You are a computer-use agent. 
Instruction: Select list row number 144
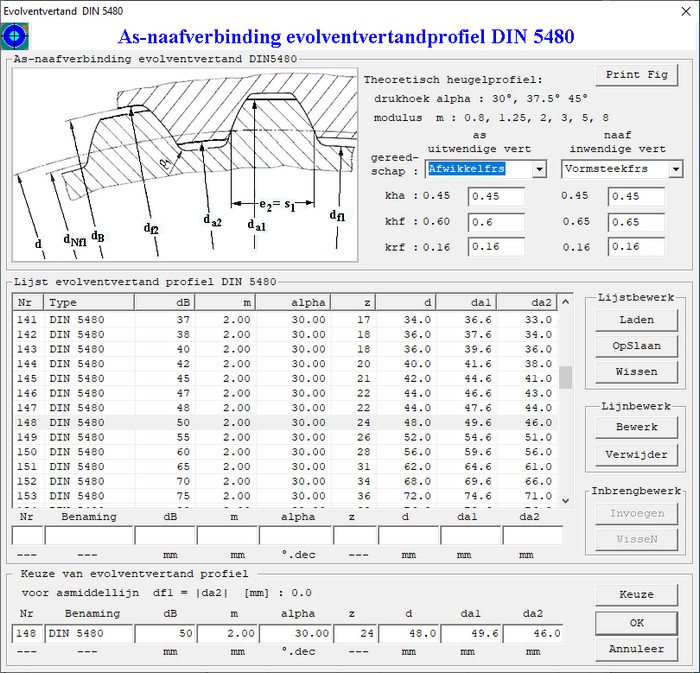(285, 364)
